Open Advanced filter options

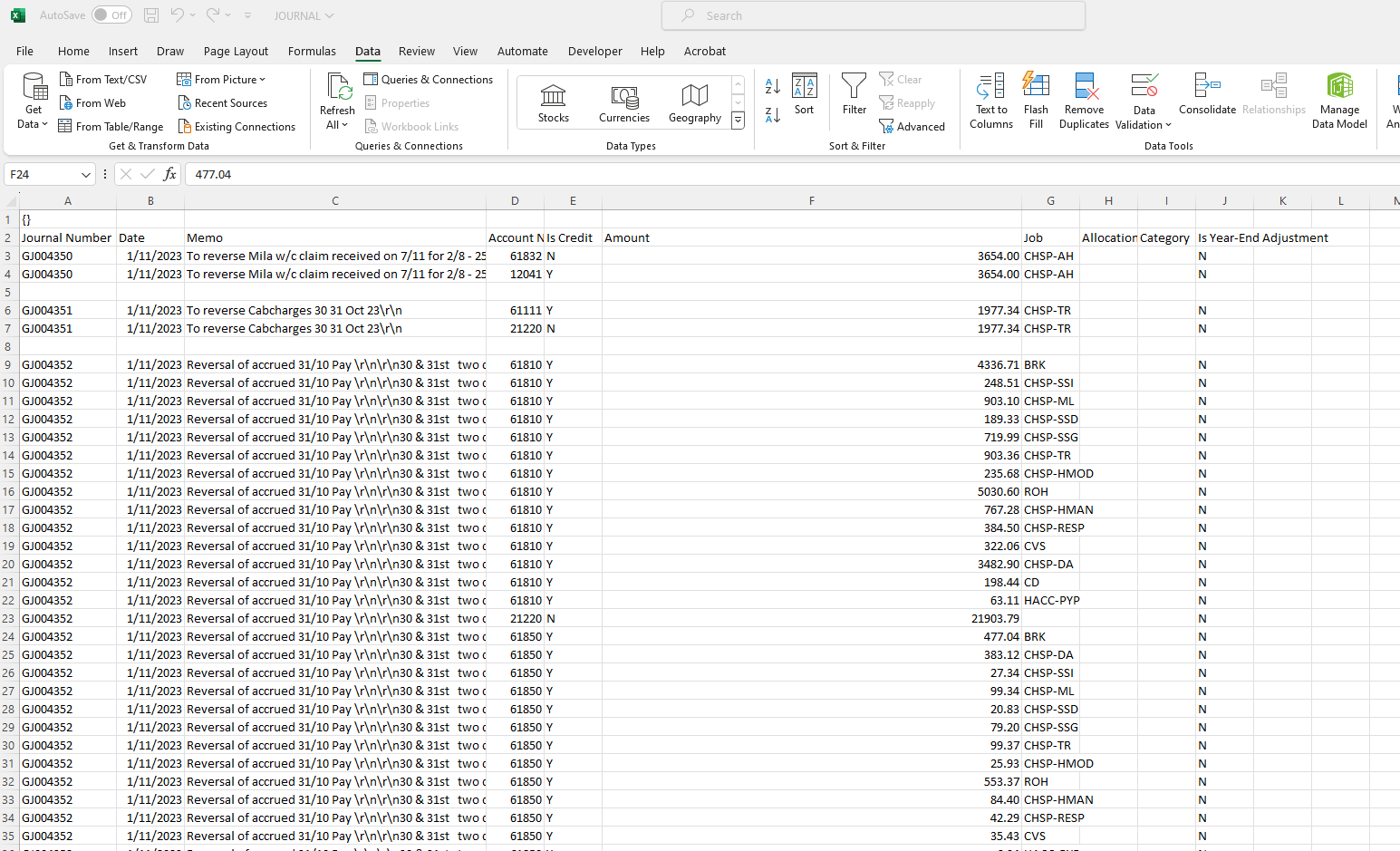click(x=912, y=127)
